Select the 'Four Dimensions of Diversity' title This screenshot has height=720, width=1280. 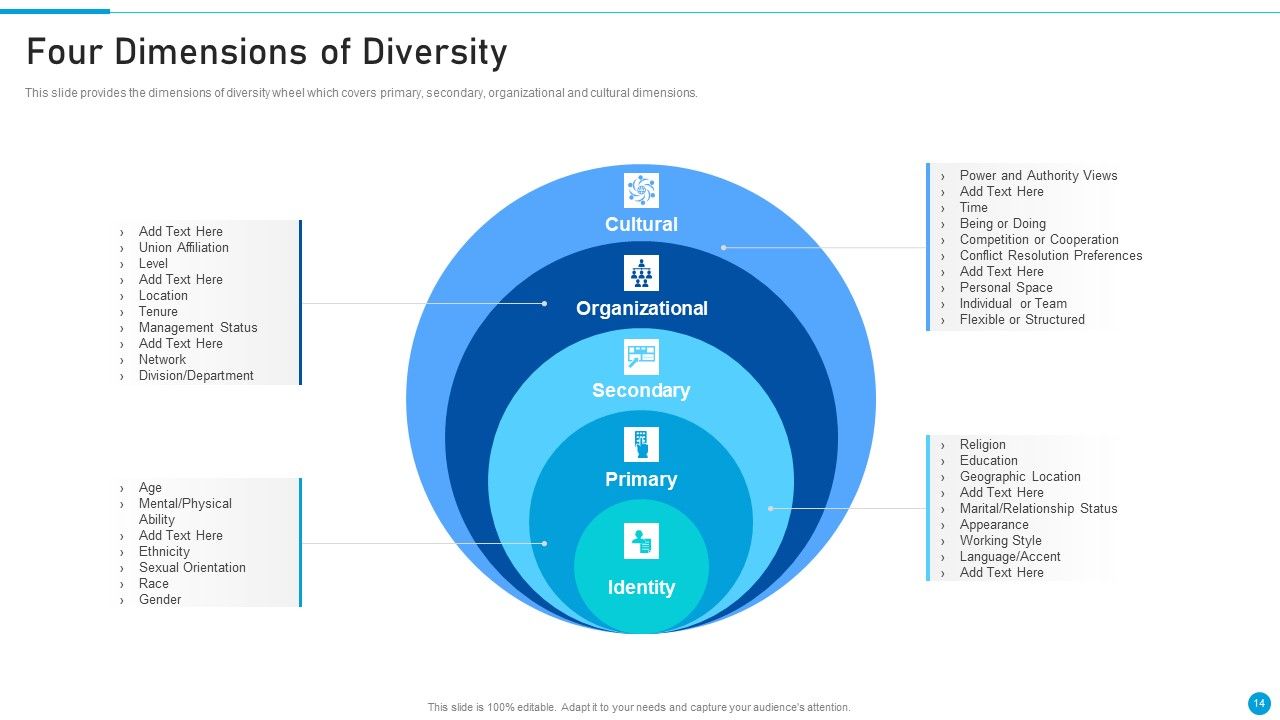coord(266,51)
